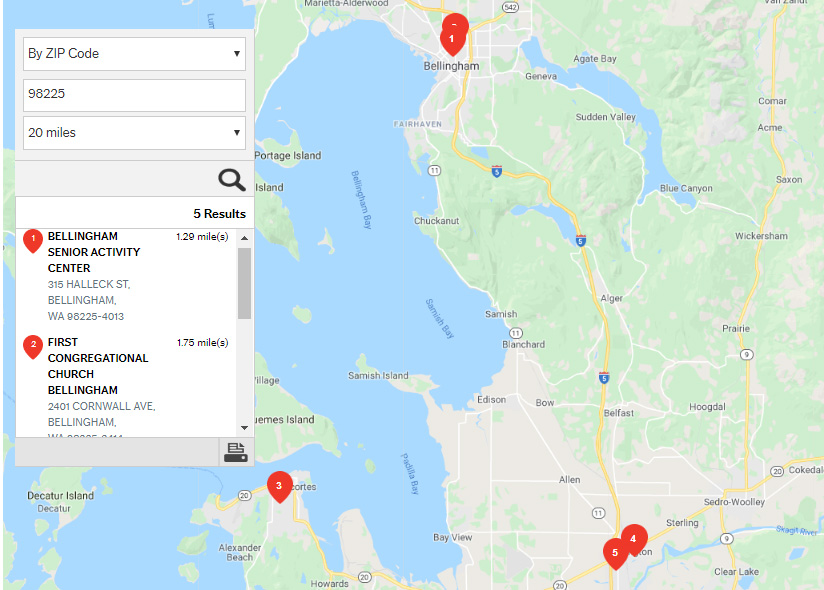Click the Geneva map label
The image size is (824, 590).
(x=541, y=76)
